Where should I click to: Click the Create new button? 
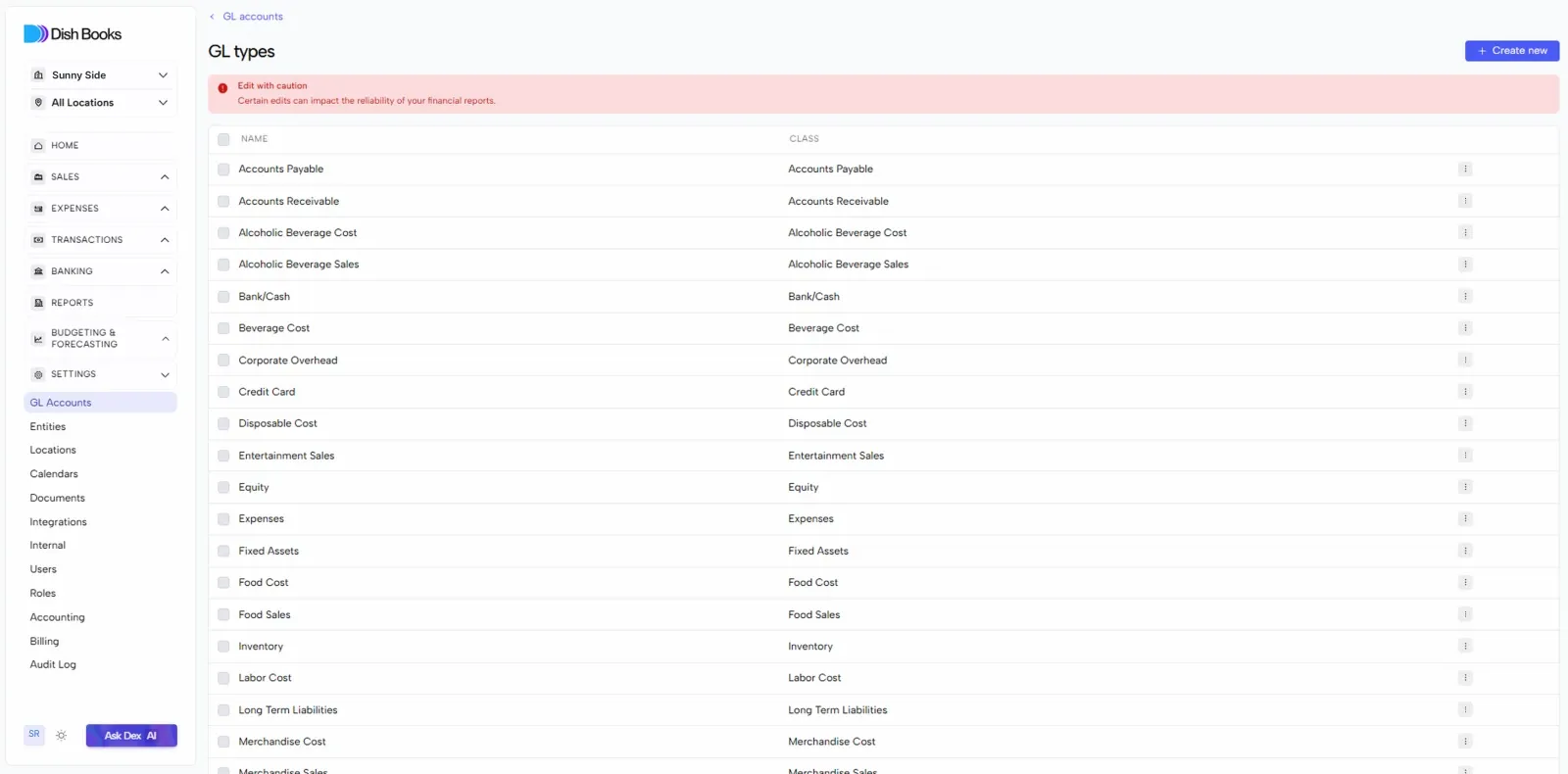tap(1512, 51)
